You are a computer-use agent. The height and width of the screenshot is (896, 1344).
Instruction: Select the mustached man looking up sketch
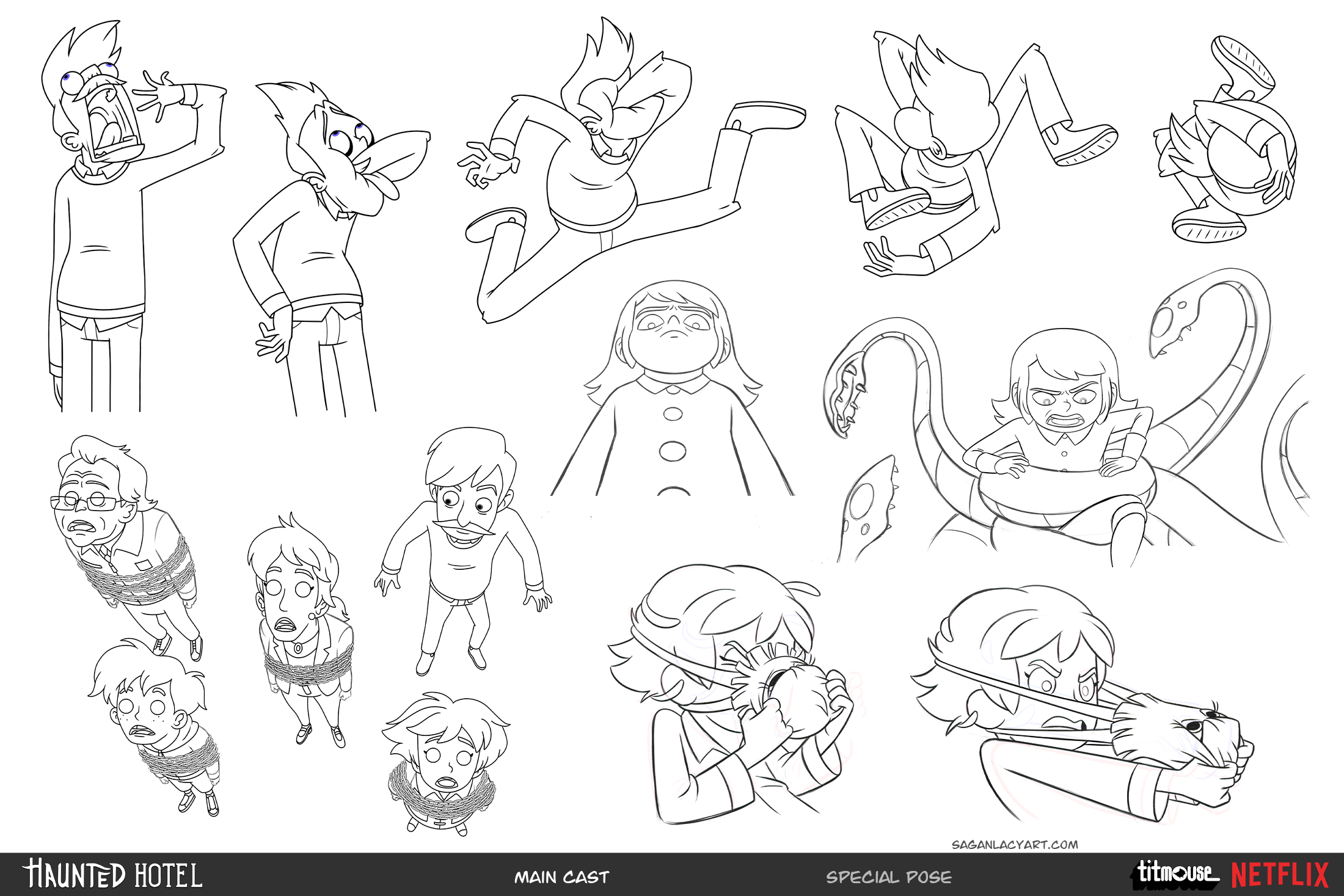pos(463,551)
